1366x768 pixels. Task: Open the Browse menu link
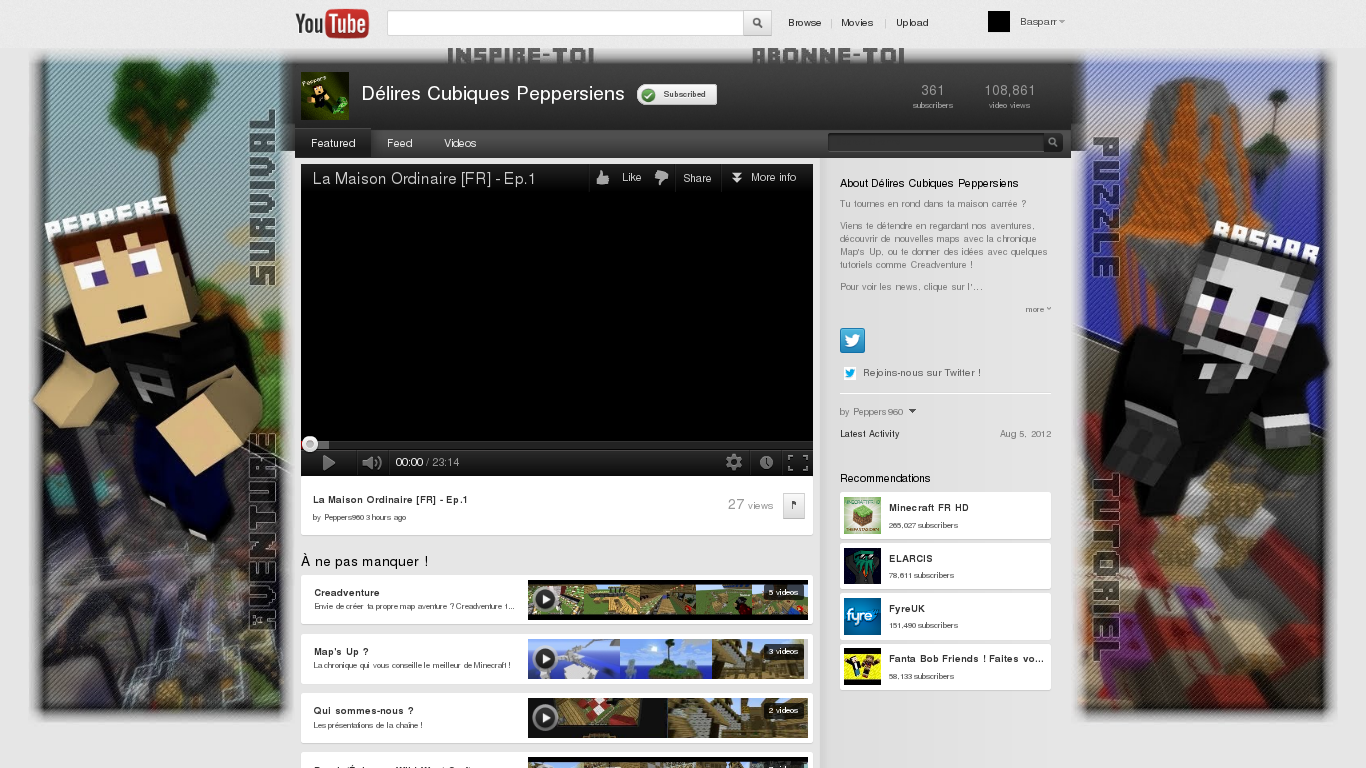click(805, 22)
